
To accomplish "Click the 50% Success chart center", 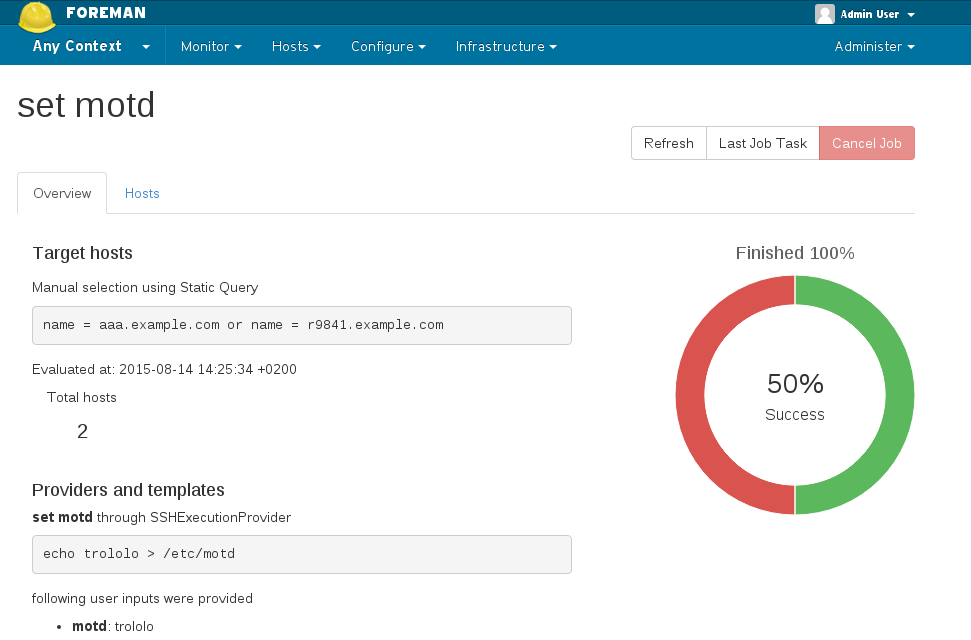I will pyautogui.click(x=795, y=396).
